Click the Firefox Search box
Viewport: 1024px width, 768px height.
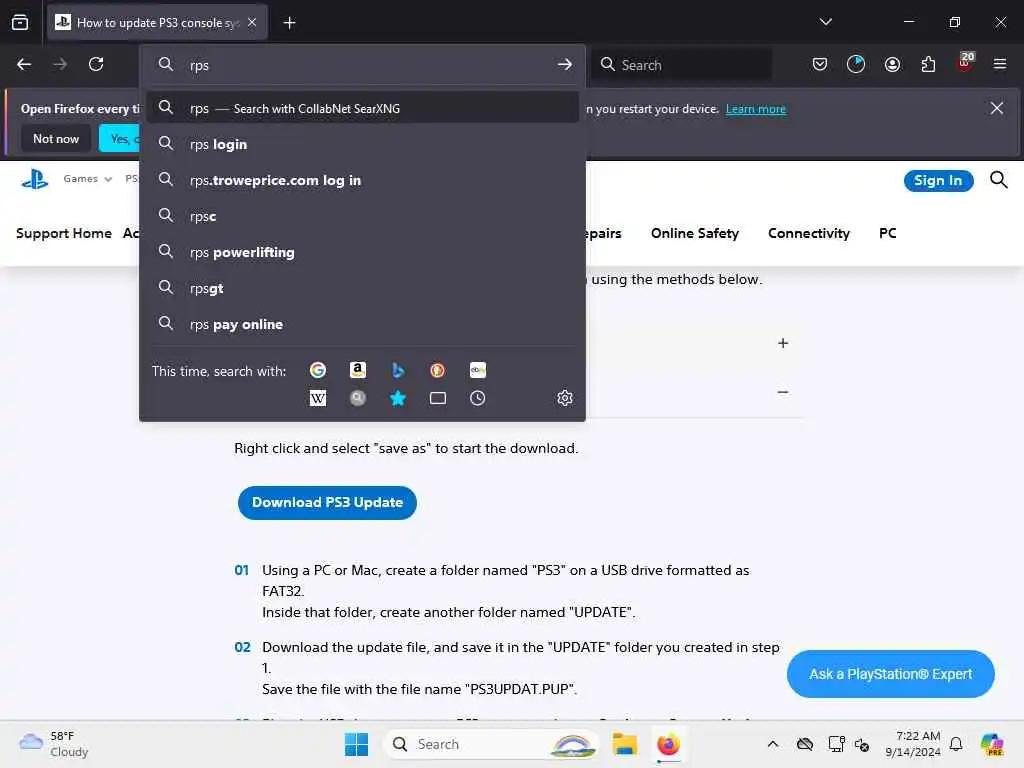click(x=681, y=65)
